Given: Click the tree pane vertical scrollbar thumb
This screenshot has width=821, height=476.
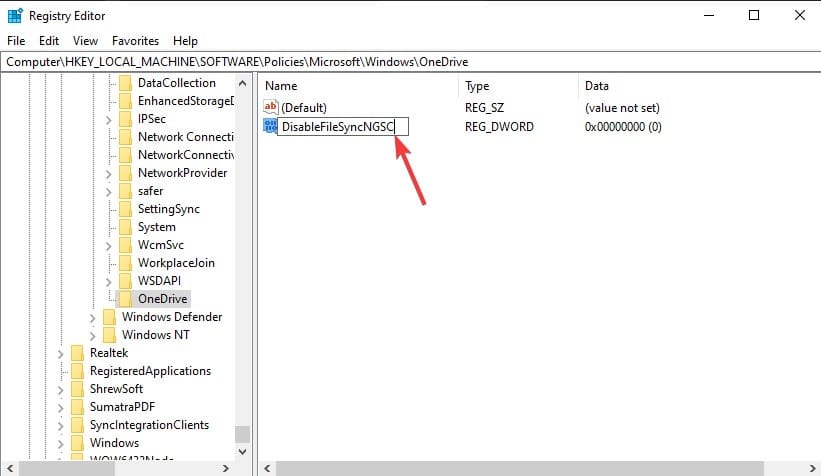Looking at the screenshot, I should point(242,434).
